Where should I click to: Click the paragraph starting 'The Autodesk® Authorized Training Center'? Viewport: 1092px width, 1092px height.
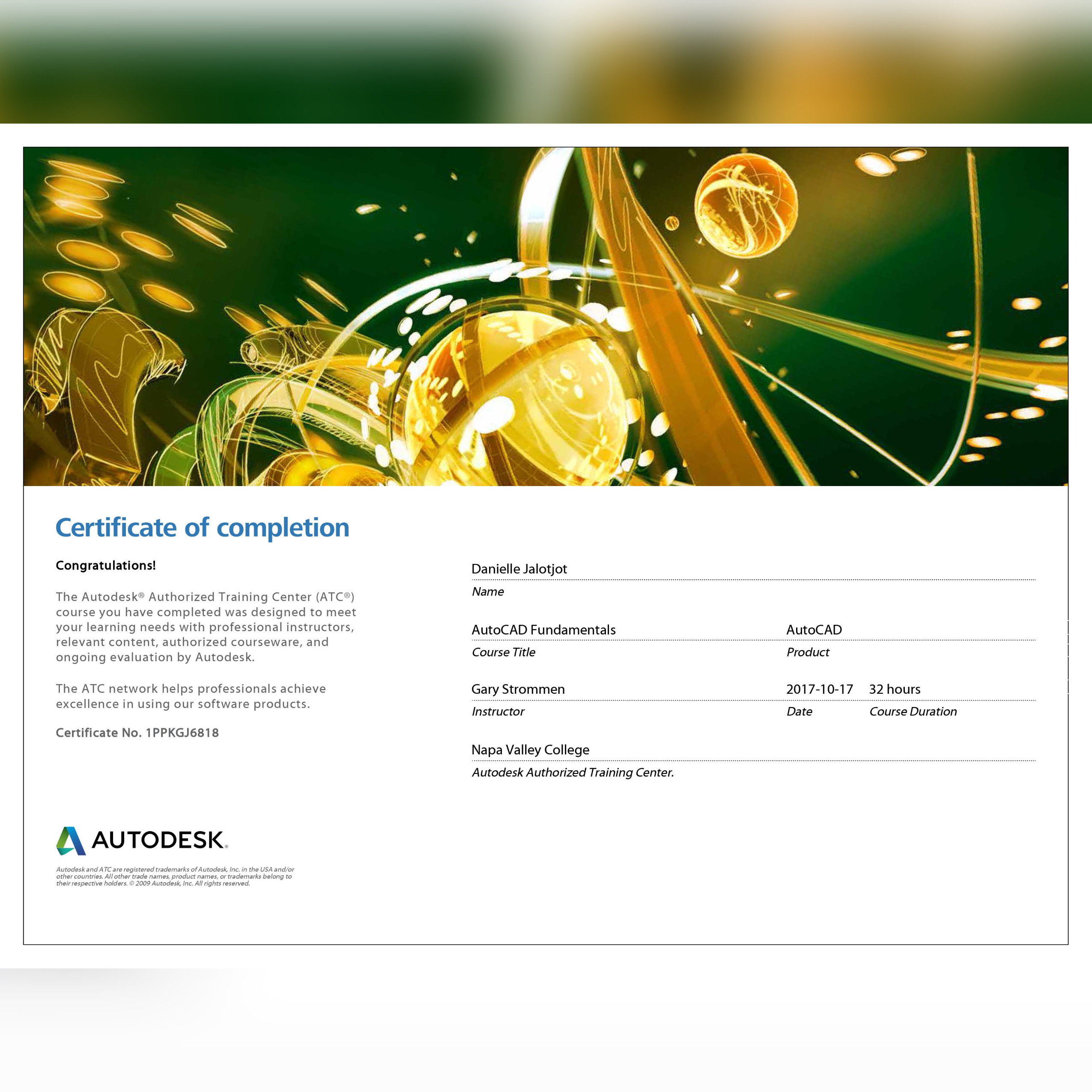[x=206, y=627]
